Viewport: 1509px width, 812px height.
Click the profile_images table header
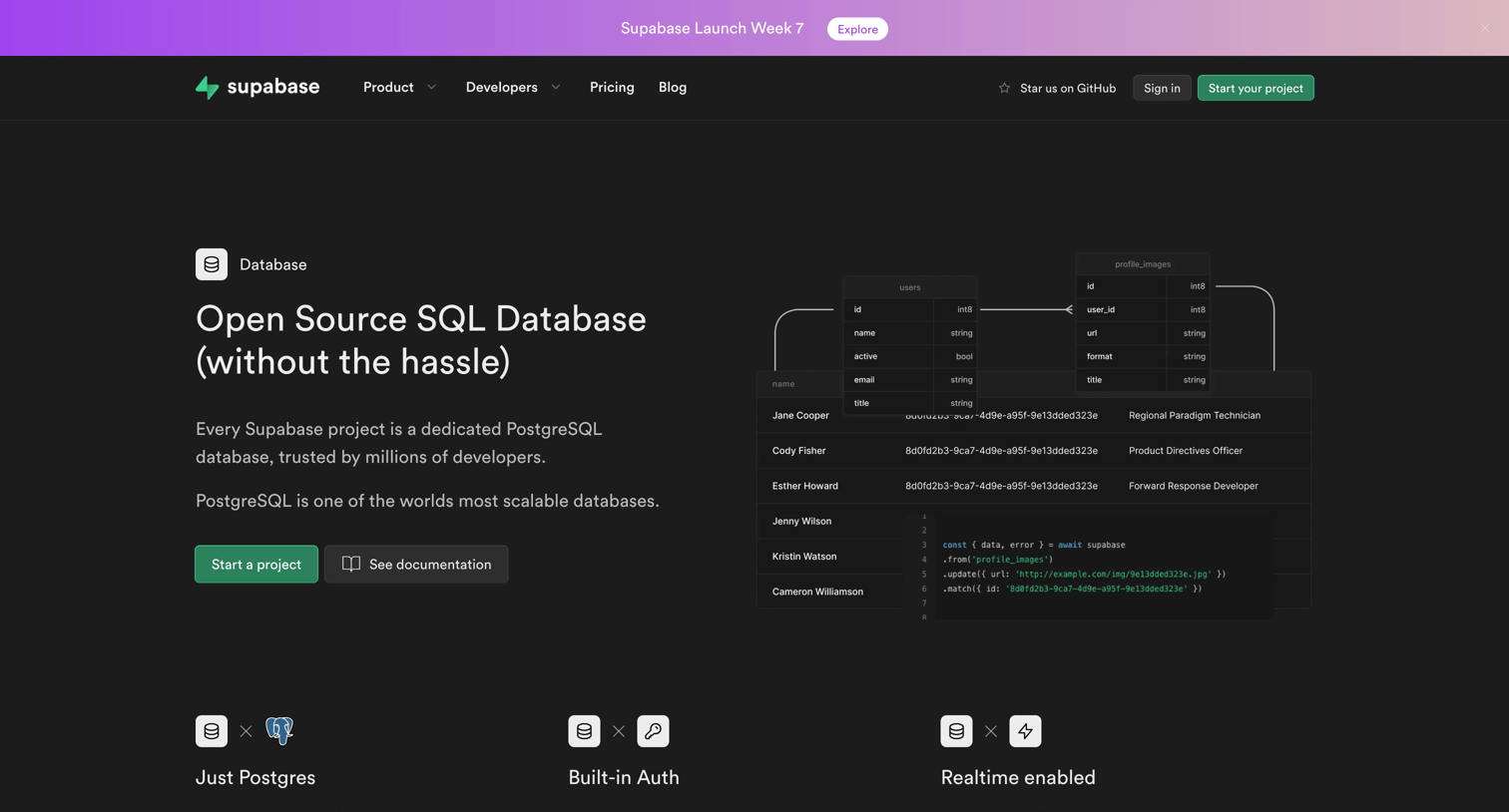tap(1143, 264)
